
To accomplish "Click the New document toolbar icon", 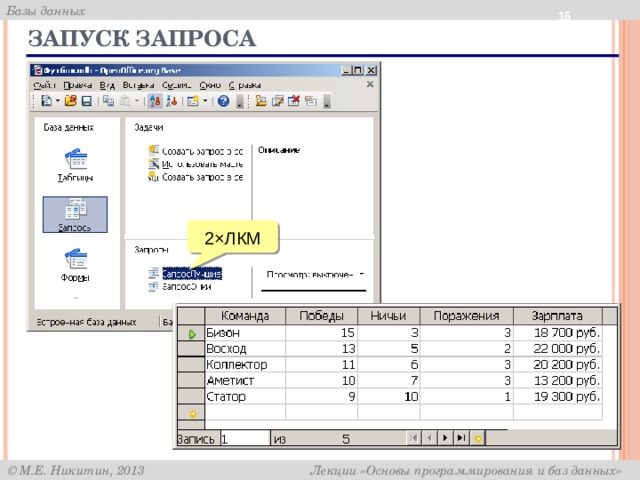I will coord(47,101).
